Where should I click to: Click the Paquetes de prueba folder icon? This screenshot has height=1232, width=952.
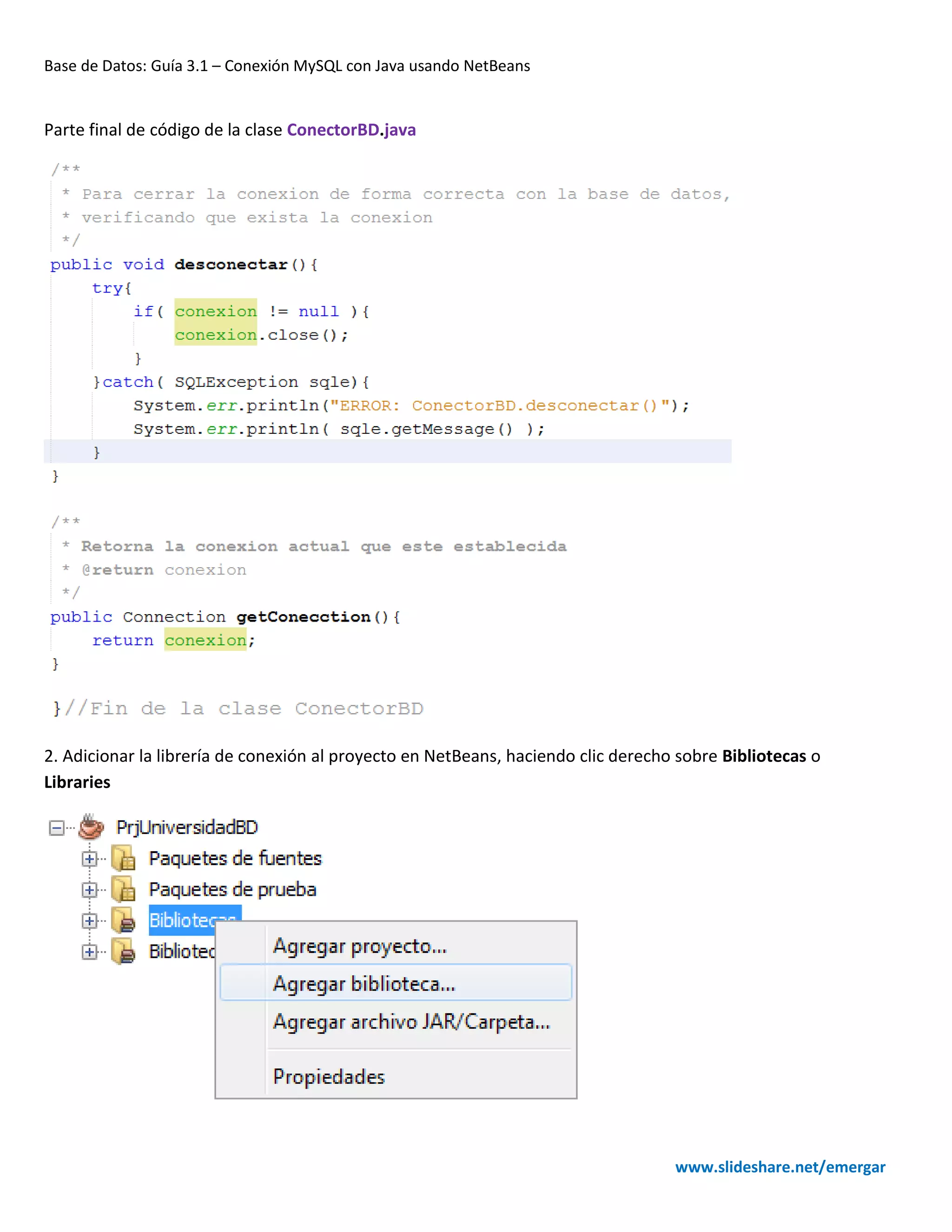click(123, 889)
